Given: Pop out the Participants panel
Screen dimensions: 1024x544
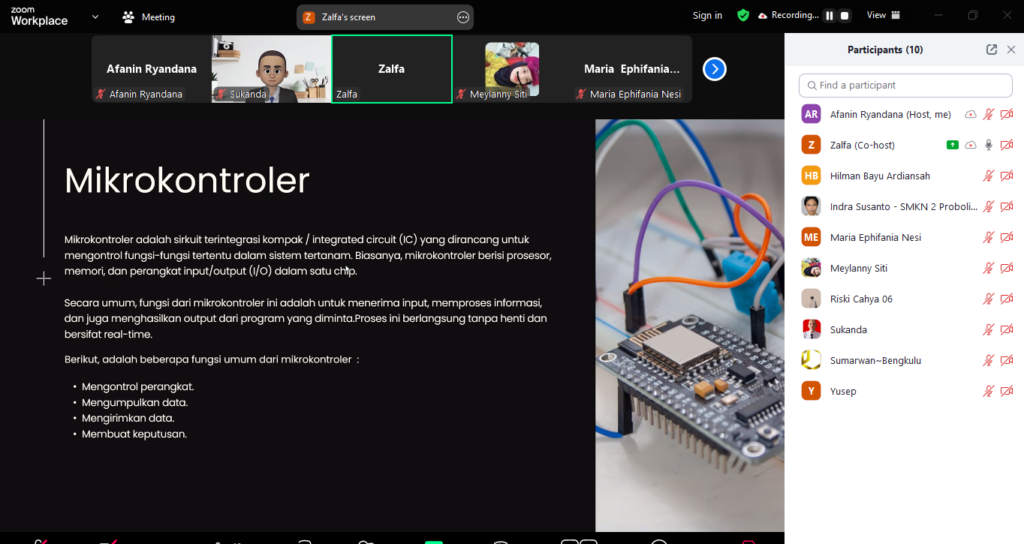Looking at the screenshot, I should point(991,50).
